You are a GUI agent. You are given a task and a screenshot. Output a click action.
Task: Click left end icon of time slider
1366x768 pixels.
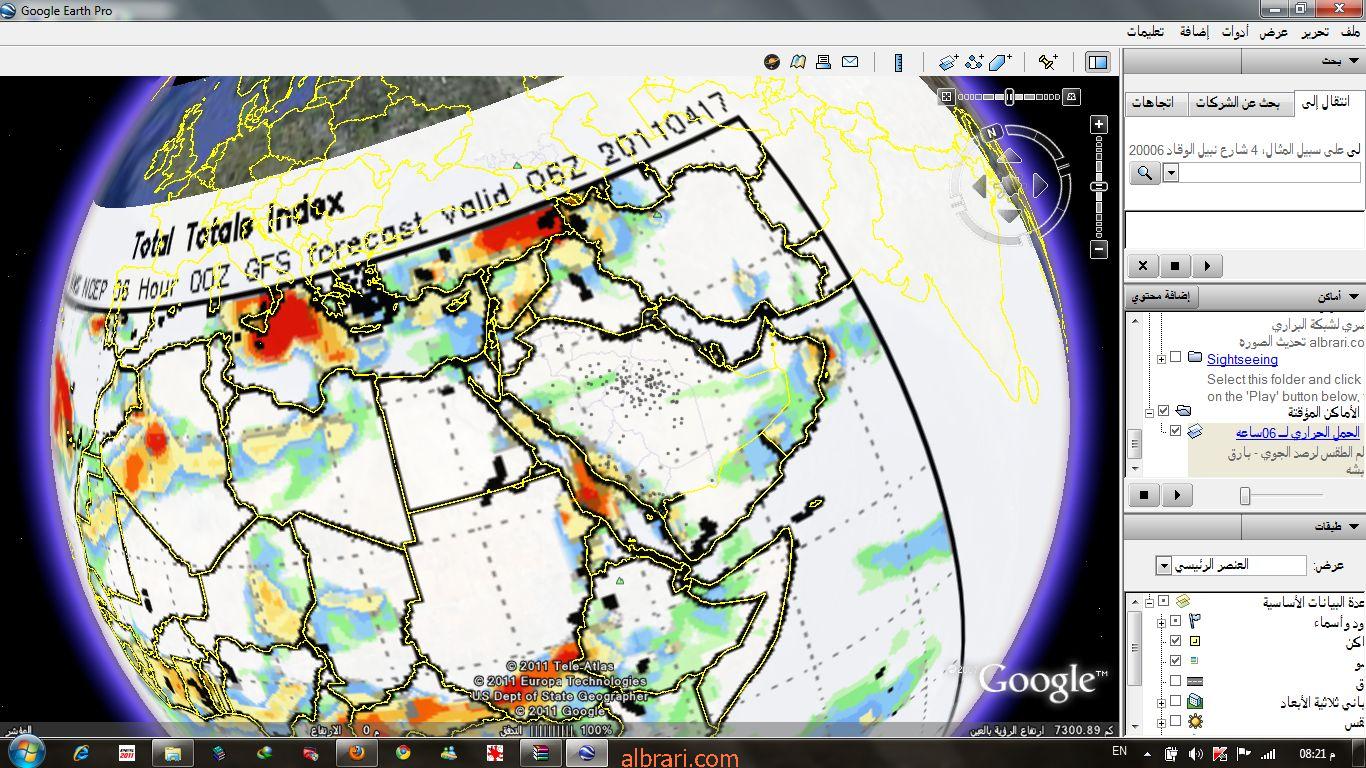click(x=946, y=96)
